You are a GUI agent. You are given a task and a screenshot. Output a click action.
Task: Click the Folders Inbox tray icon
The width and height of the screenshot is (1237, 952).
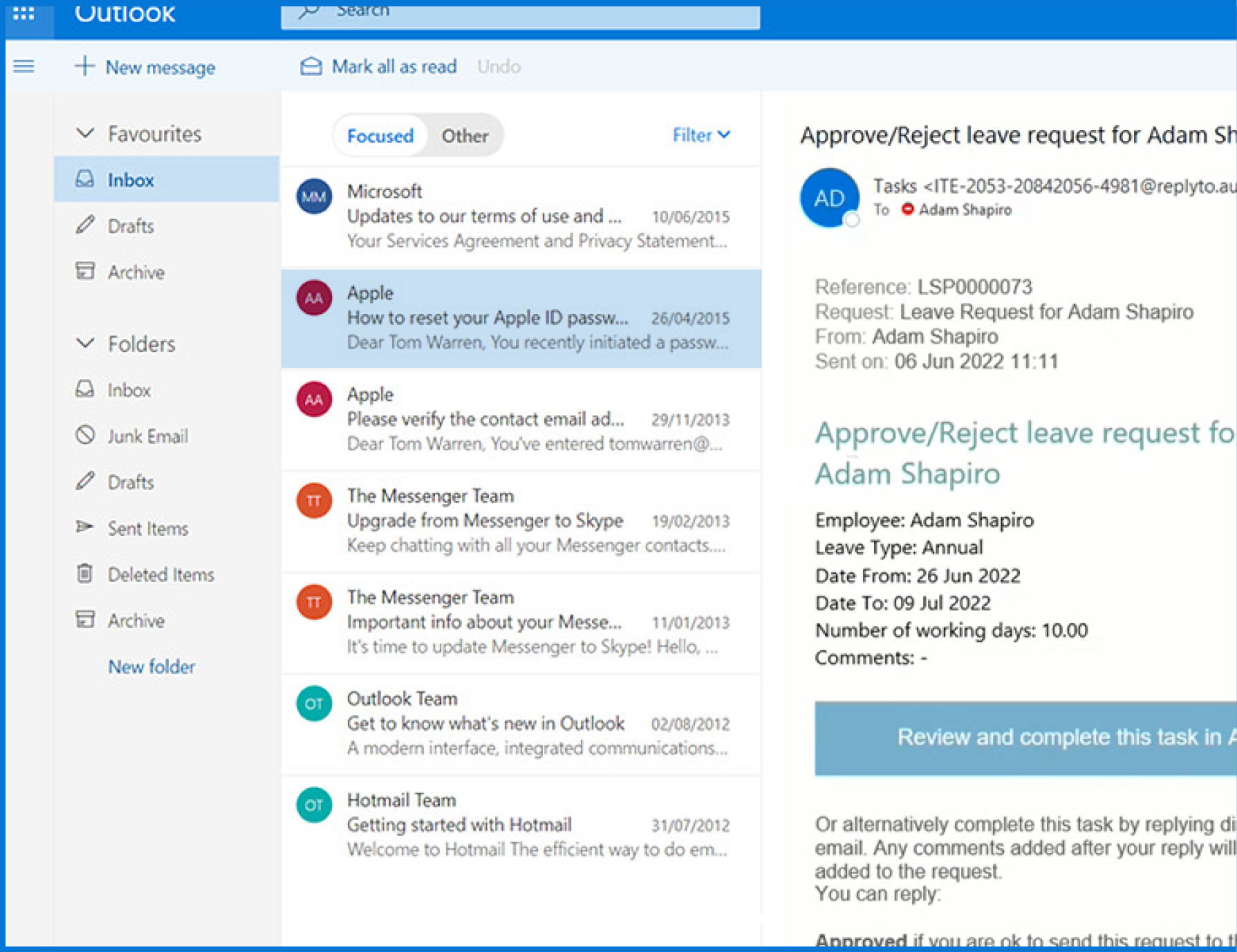85,389
